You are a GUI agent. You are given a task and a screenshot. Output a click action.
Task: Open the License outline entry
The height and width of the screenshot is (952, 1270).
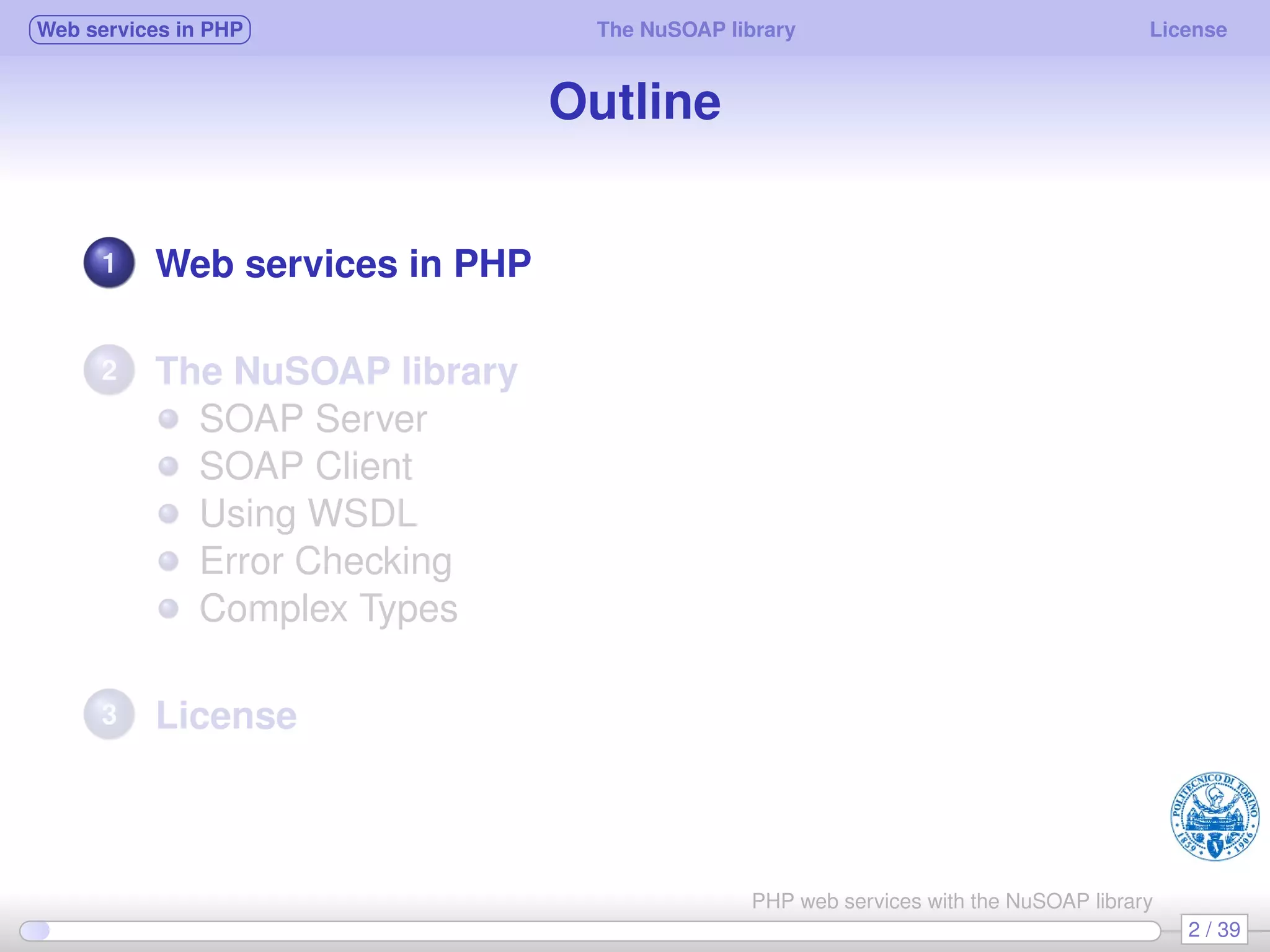226,715
